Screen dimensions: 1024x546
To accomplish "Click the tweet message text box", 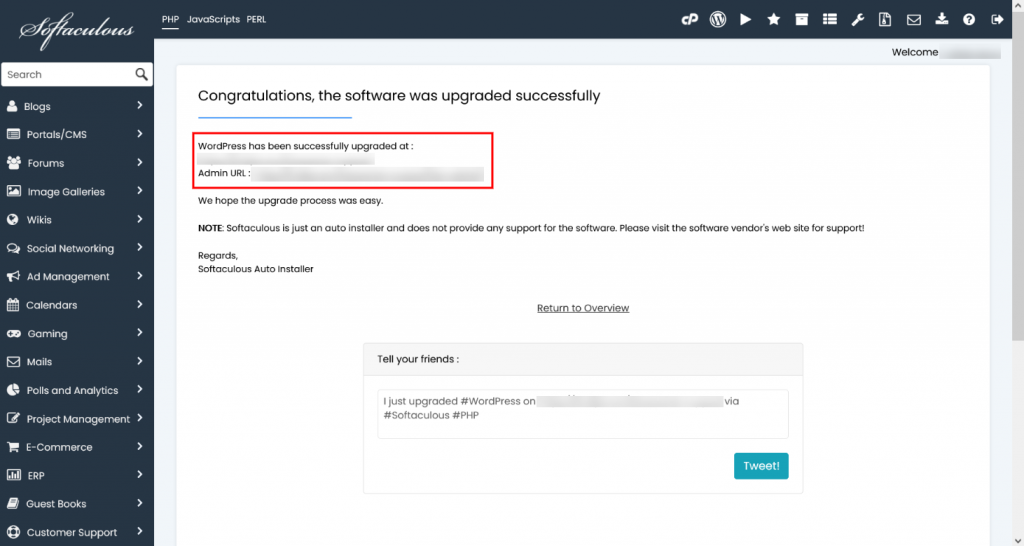I will [x=583, y=414].
